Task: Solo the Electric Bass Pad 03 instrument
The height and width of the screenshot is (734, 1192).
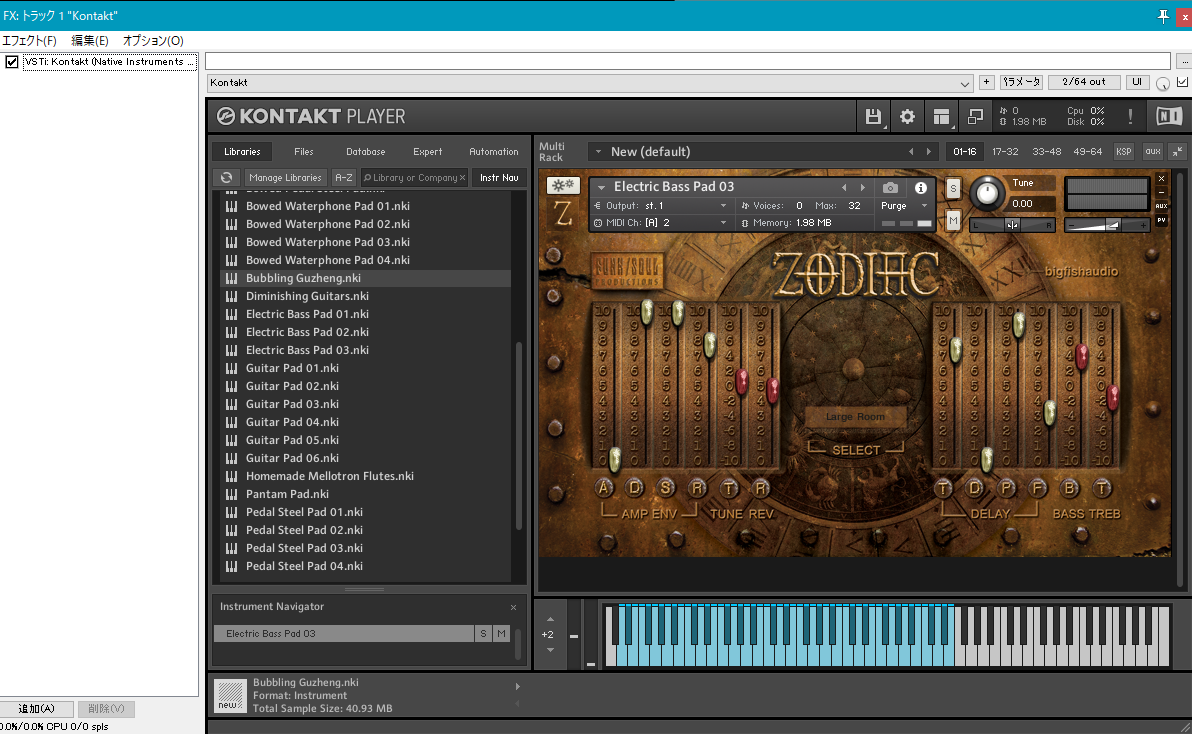Action: click(953, 188)
